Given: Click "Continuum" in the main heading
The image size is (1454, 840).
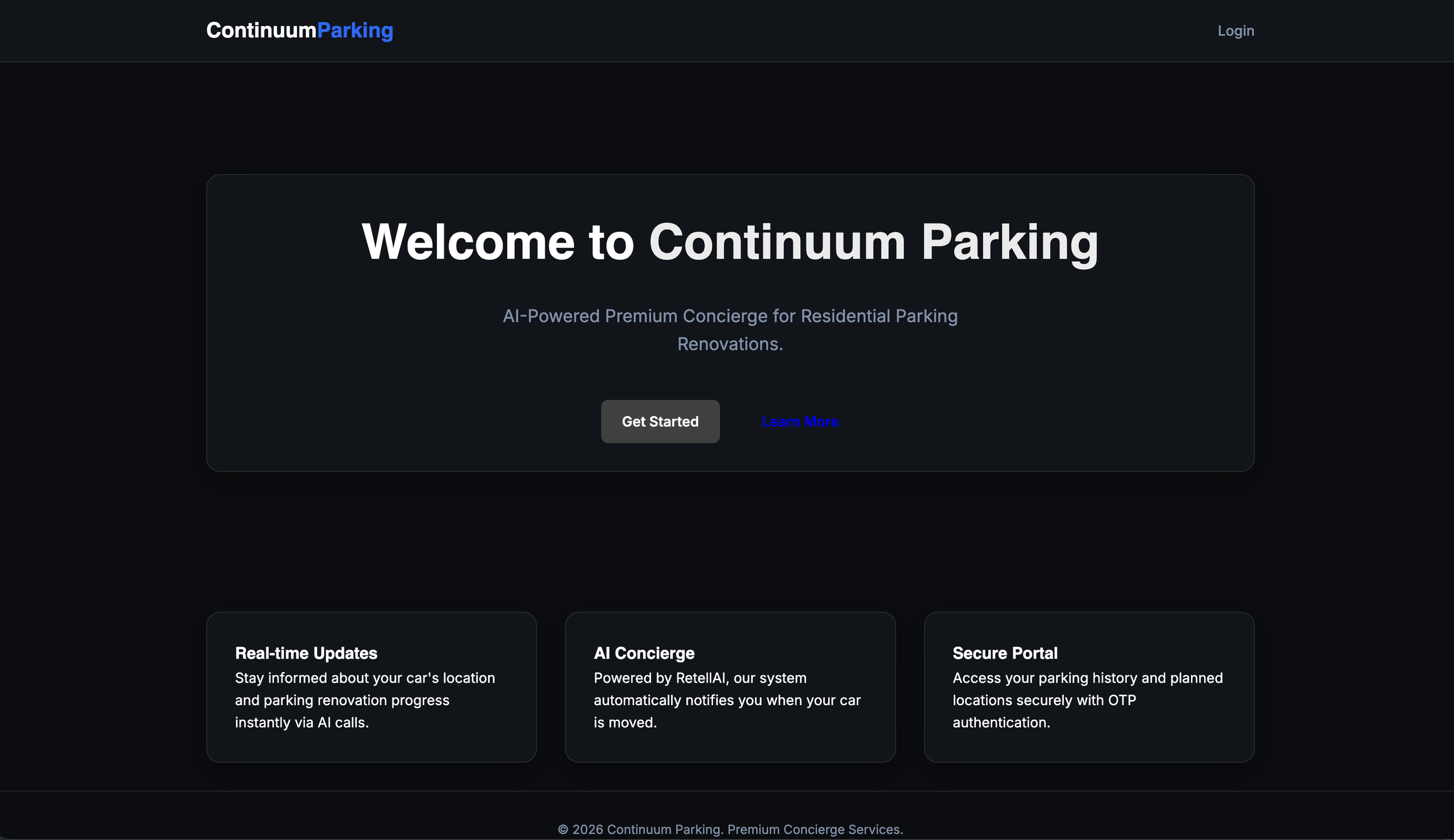Looking at the screenshot, I should coord(777,242).
